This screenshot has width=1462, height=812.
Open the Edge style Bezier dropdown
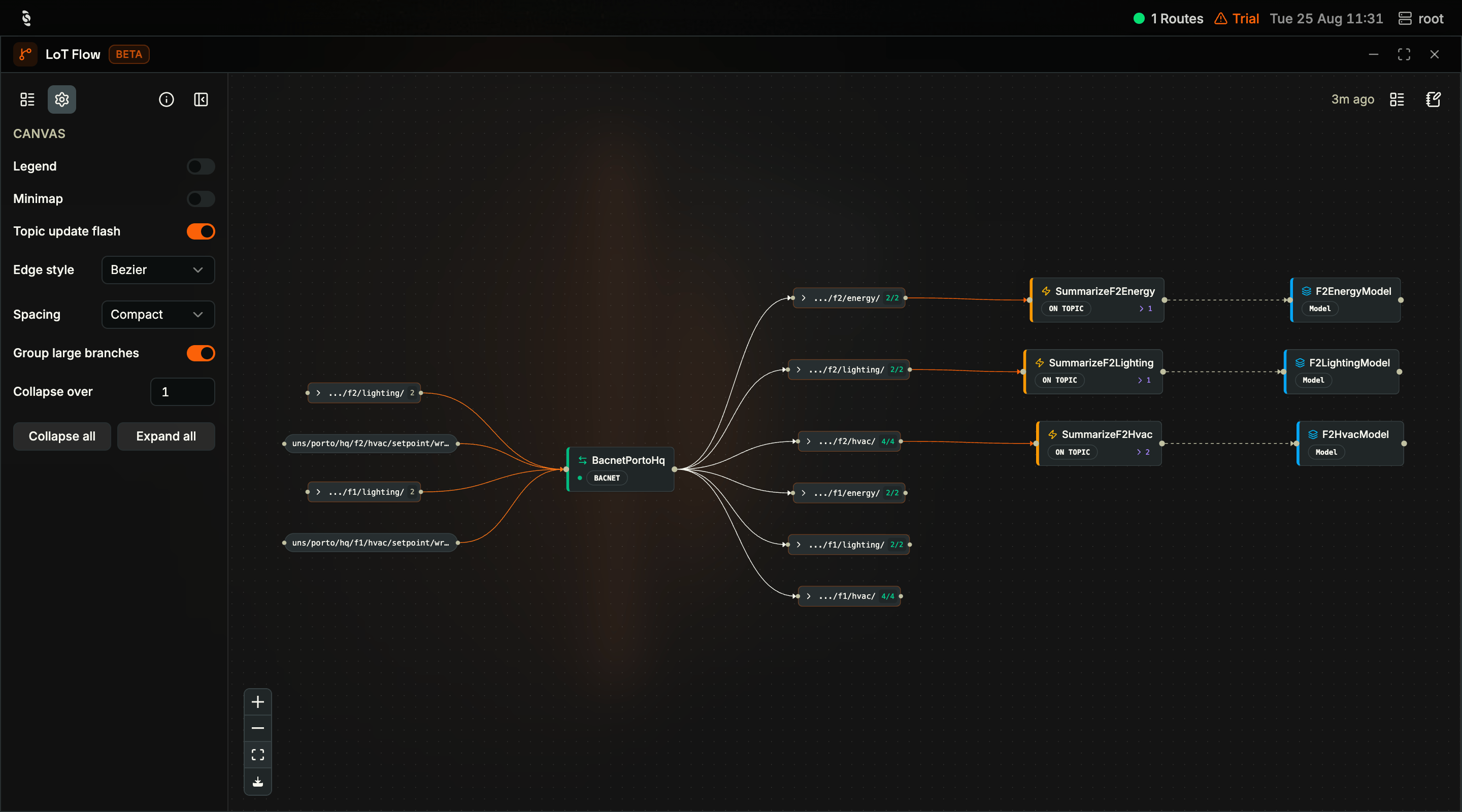click(158, 270)
